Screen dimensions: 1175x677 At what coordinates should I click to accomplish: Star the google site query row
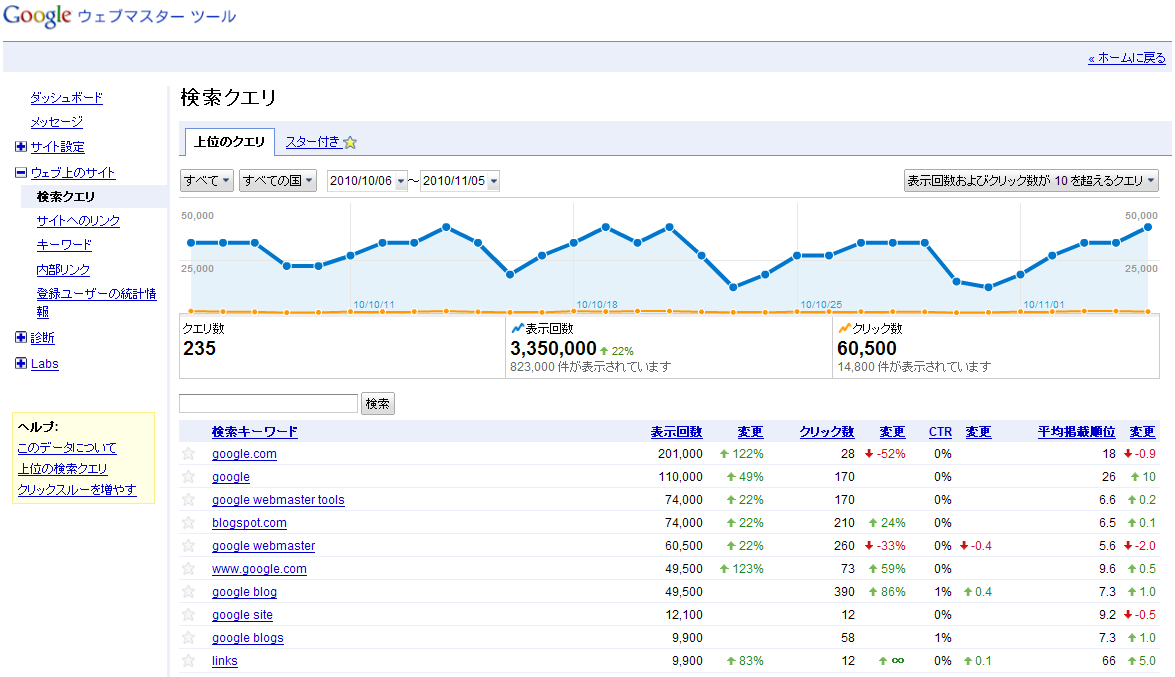coord(188,615)
